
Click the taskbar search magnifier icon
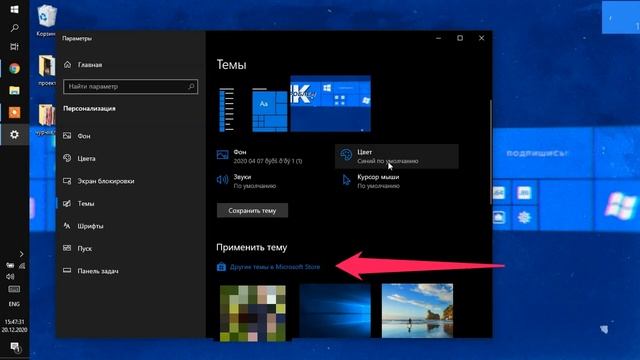pyautogui.click(x=14, y=28)
